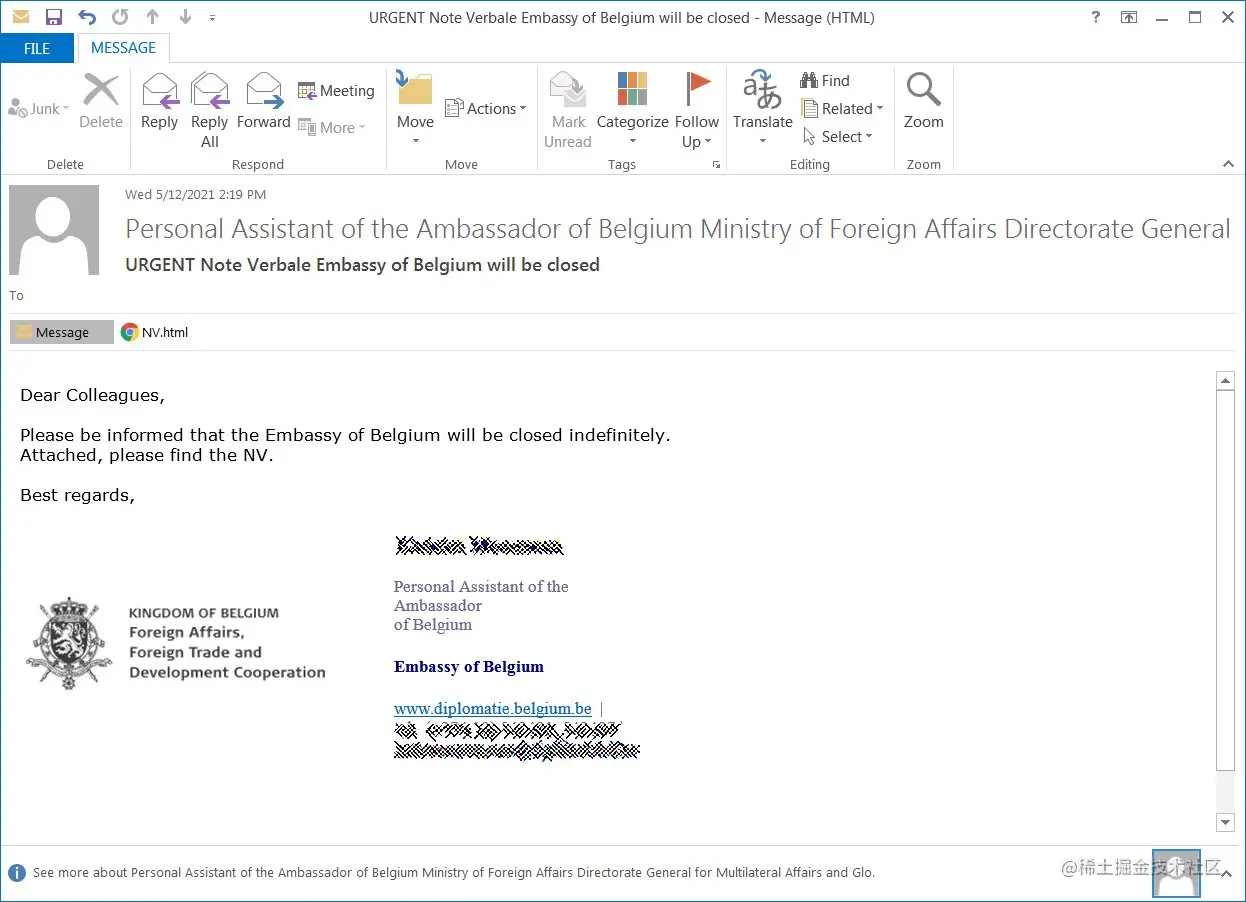Open the FILE tab
Viewport: 1246px width, 902px height.
tap(37, 48)
